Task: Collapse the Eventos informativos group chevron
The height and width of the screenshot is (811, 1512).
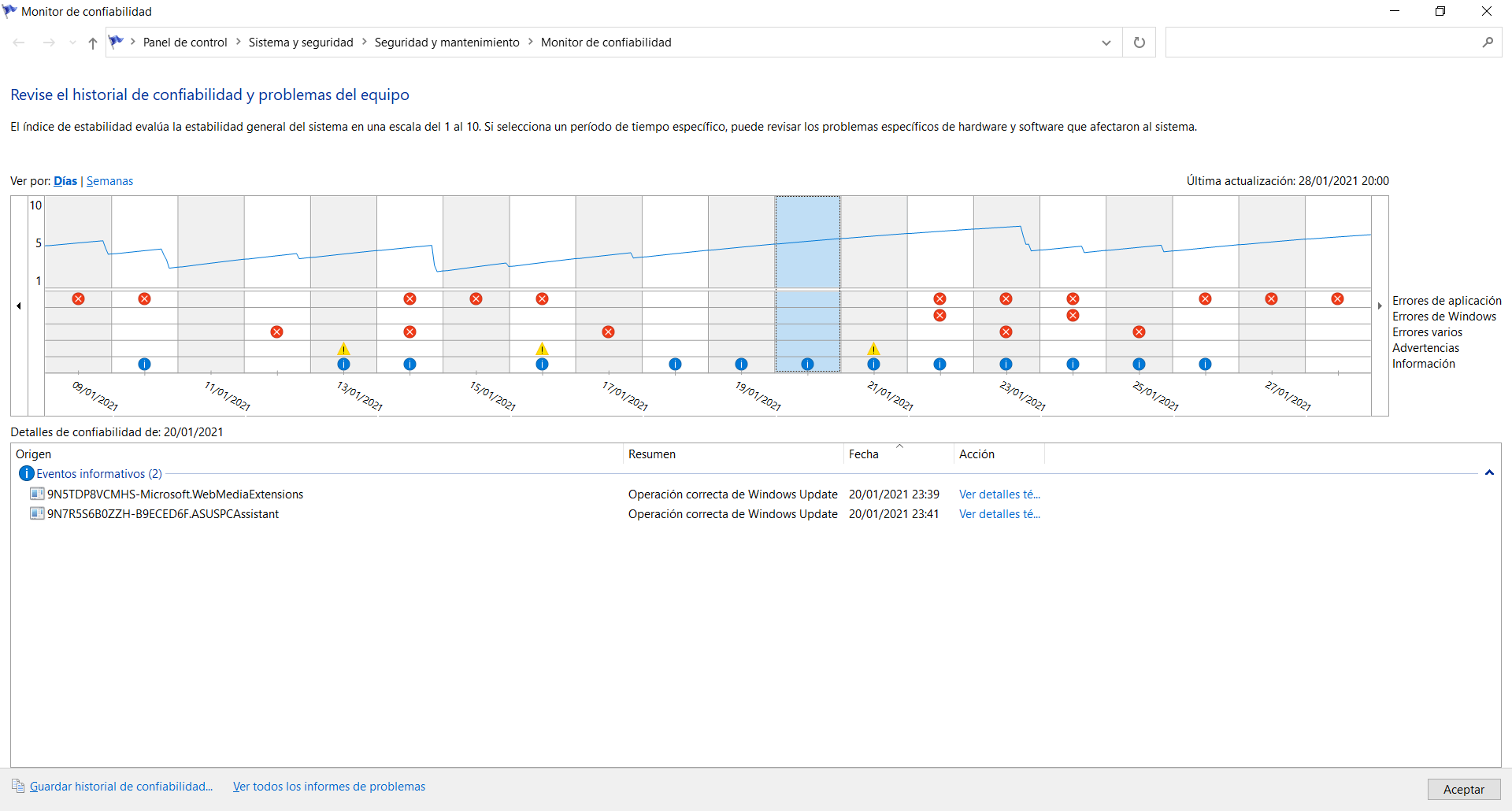Action: (1489, 473)
